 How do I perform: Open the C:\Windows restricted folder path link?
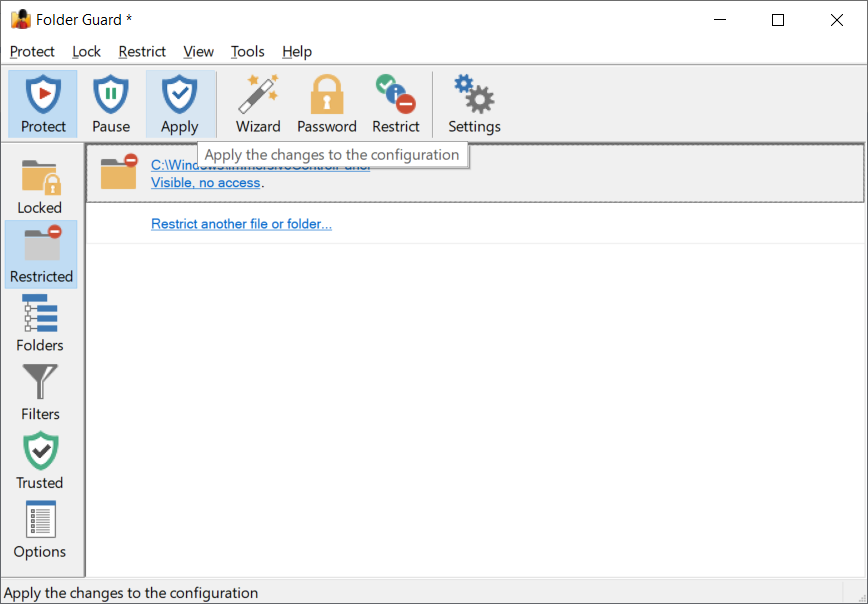260,166
